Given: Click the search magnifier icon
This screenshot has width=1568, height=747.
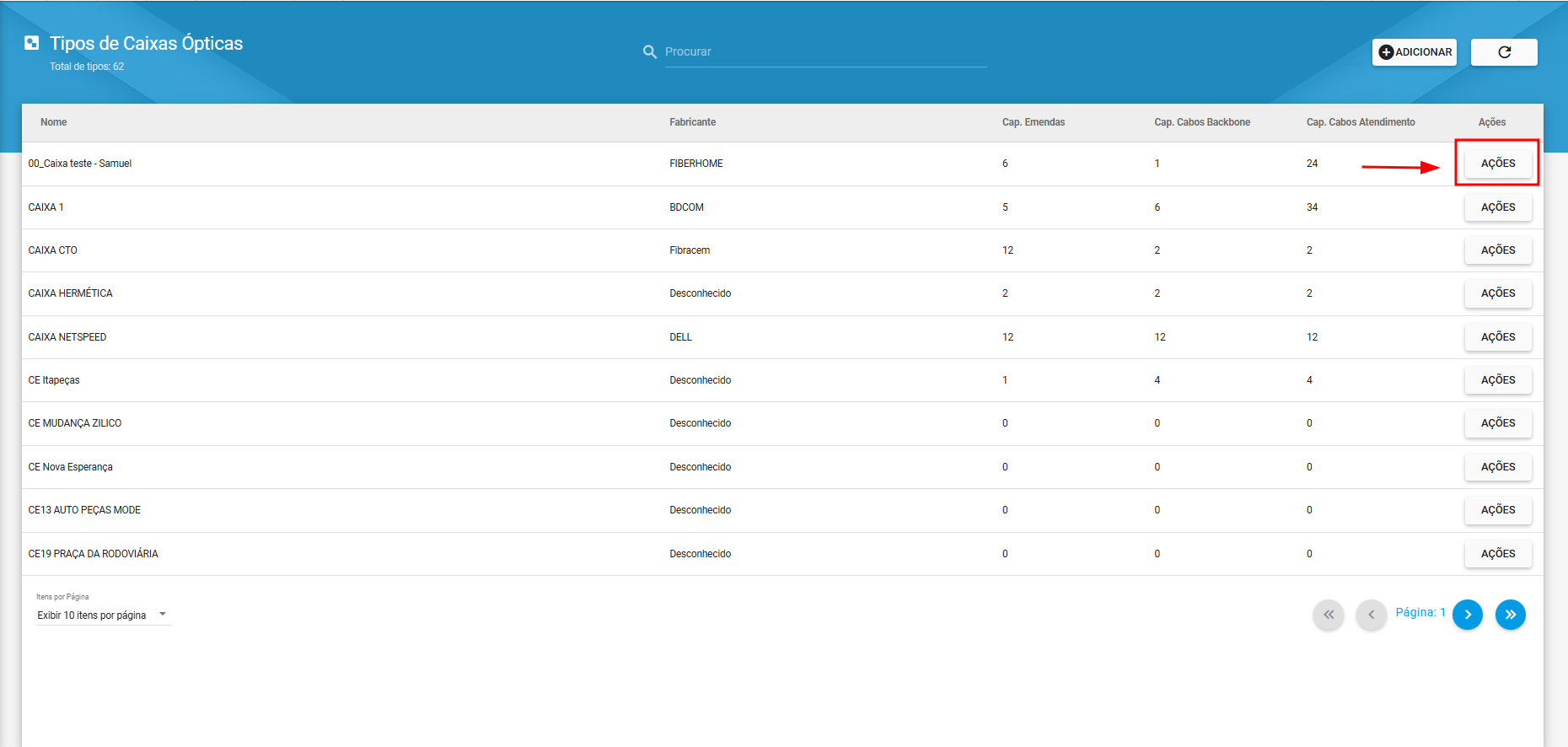Looking at the screenshot, I should point(650,51).
